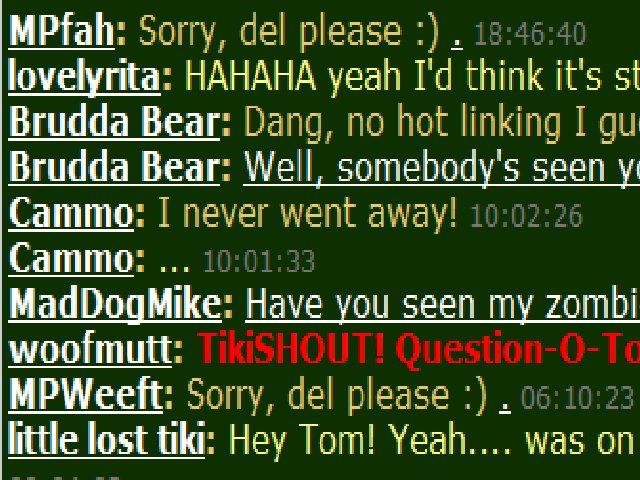Open little lost tiki's profile link
The image size is (640, 480).
[107, 440]
